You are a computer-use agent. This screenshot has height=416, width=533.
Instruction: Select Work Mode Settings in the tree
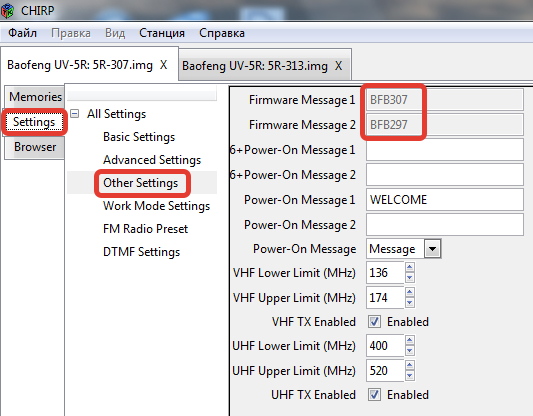156,206
